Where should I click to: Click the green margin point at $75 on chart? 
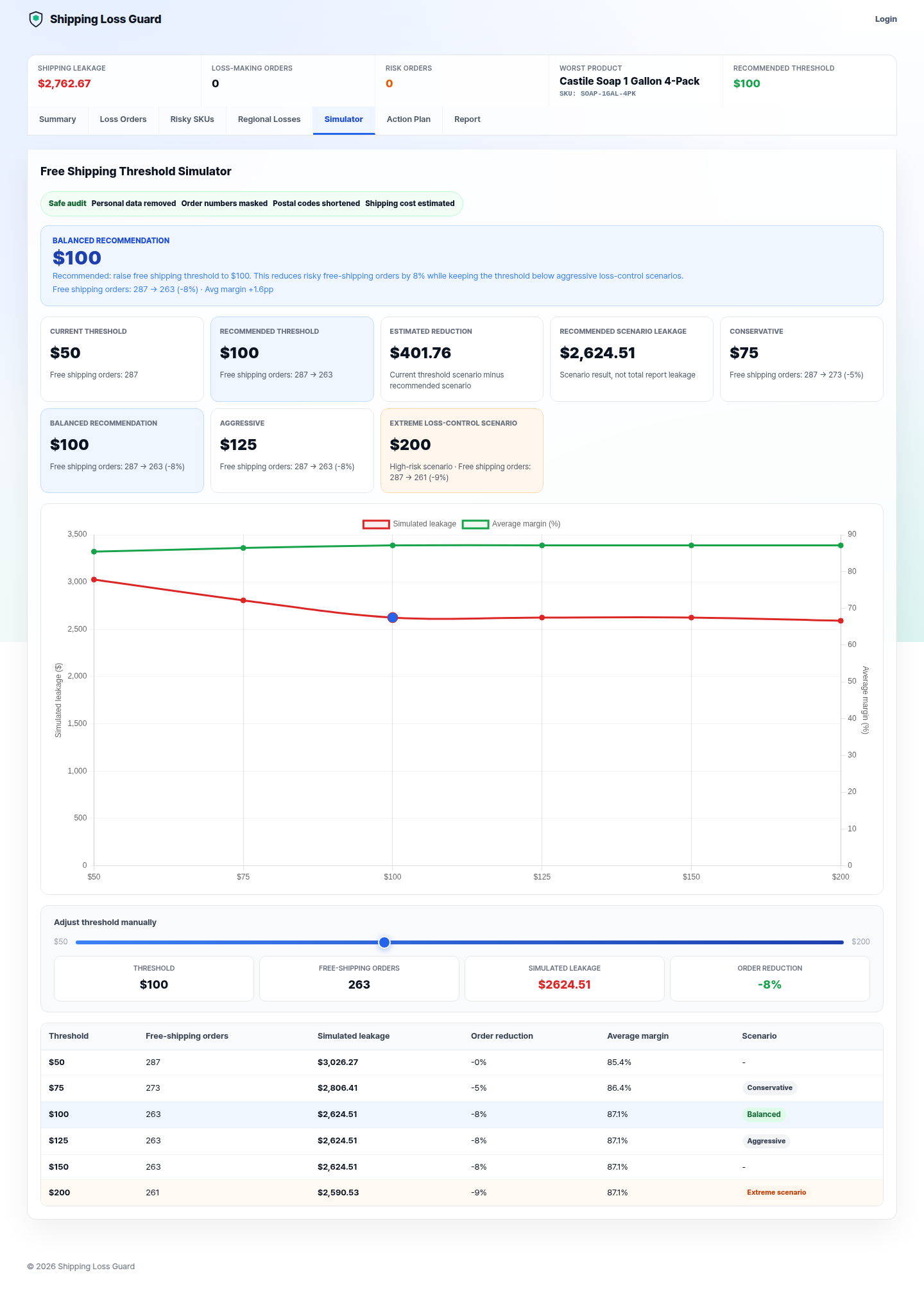(x=243, y=548)
